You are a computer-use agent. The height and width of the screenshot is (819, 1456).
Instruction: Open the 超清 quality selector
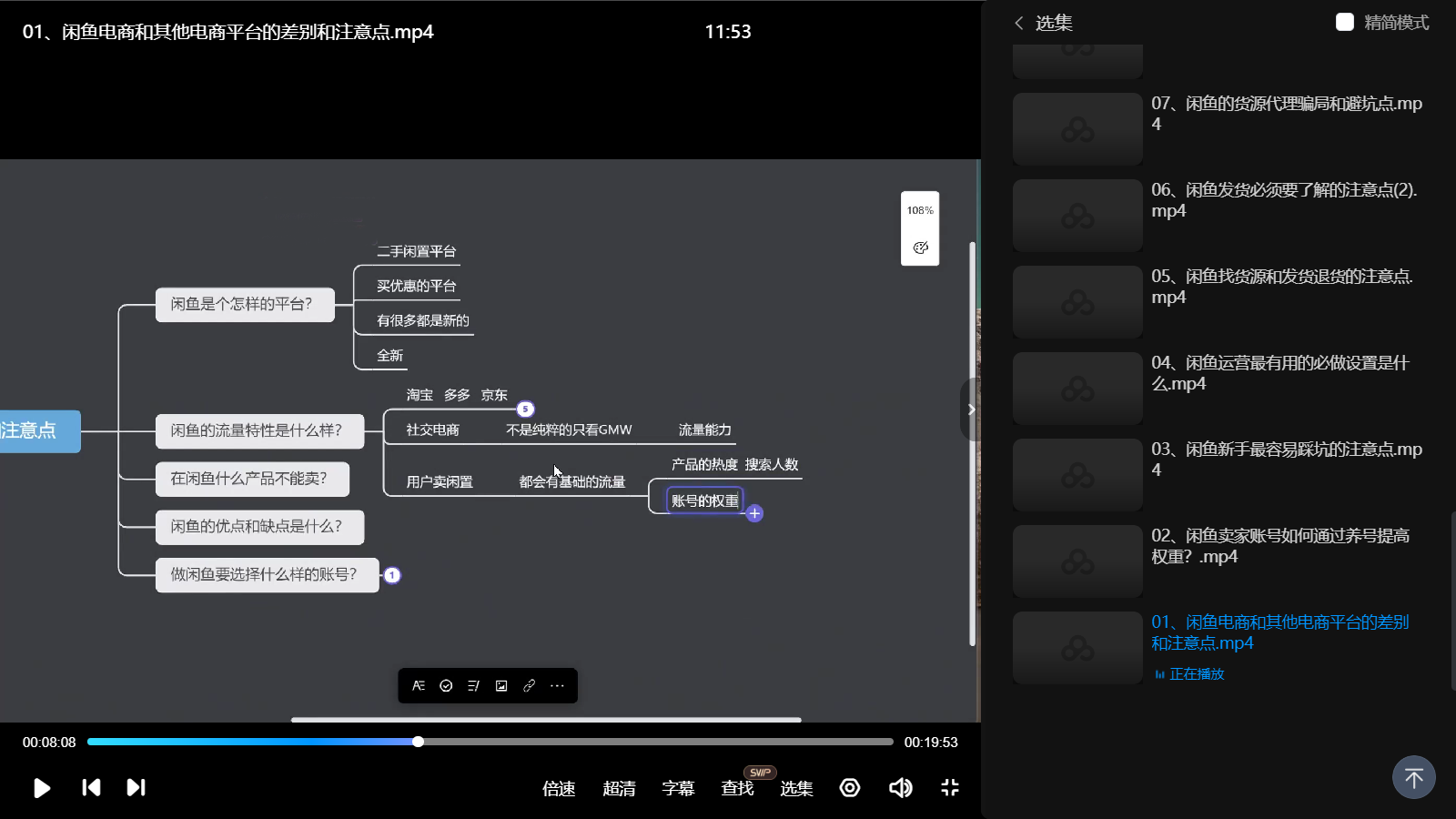pyautogui.click(x=619, y=789)
